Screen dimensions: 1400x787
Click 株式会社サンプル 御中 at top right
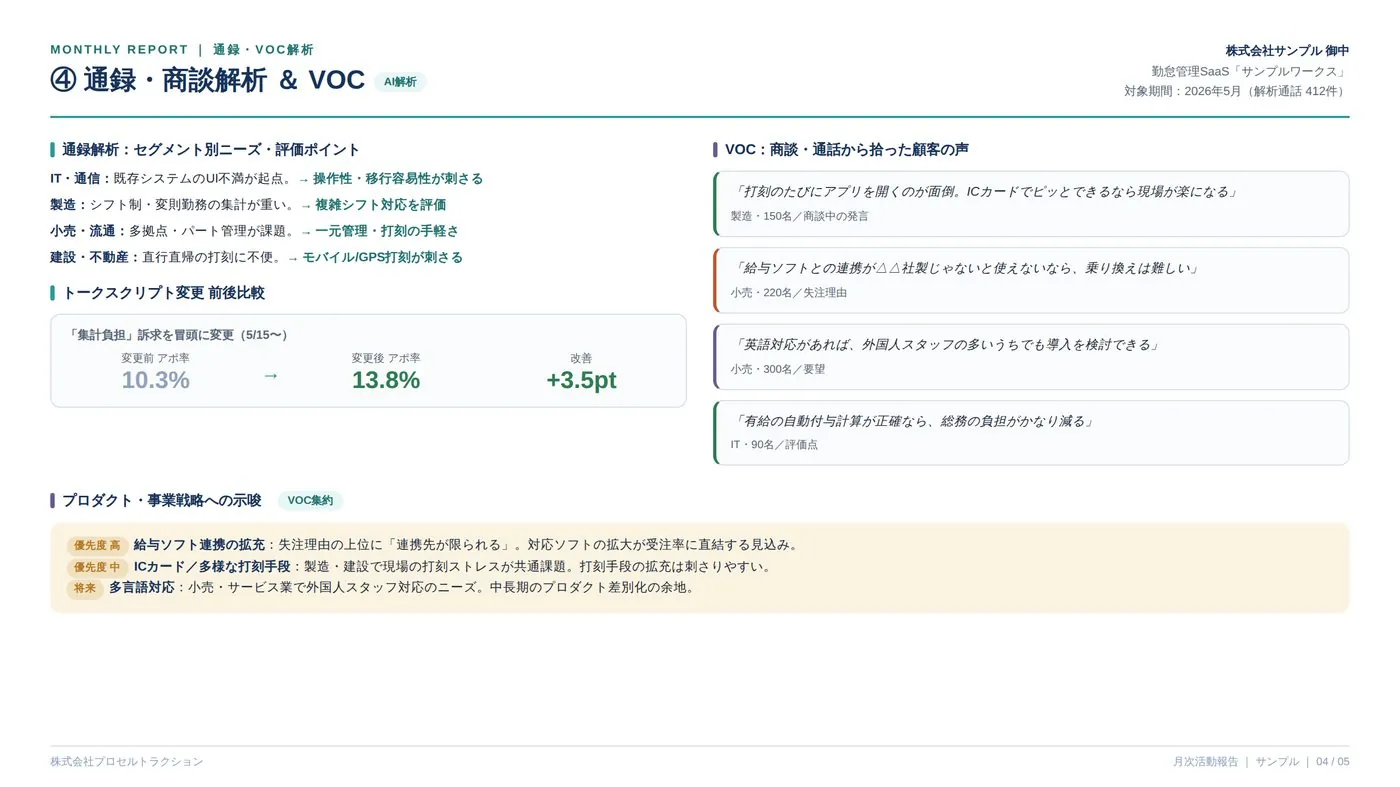tap(1287, 50)
